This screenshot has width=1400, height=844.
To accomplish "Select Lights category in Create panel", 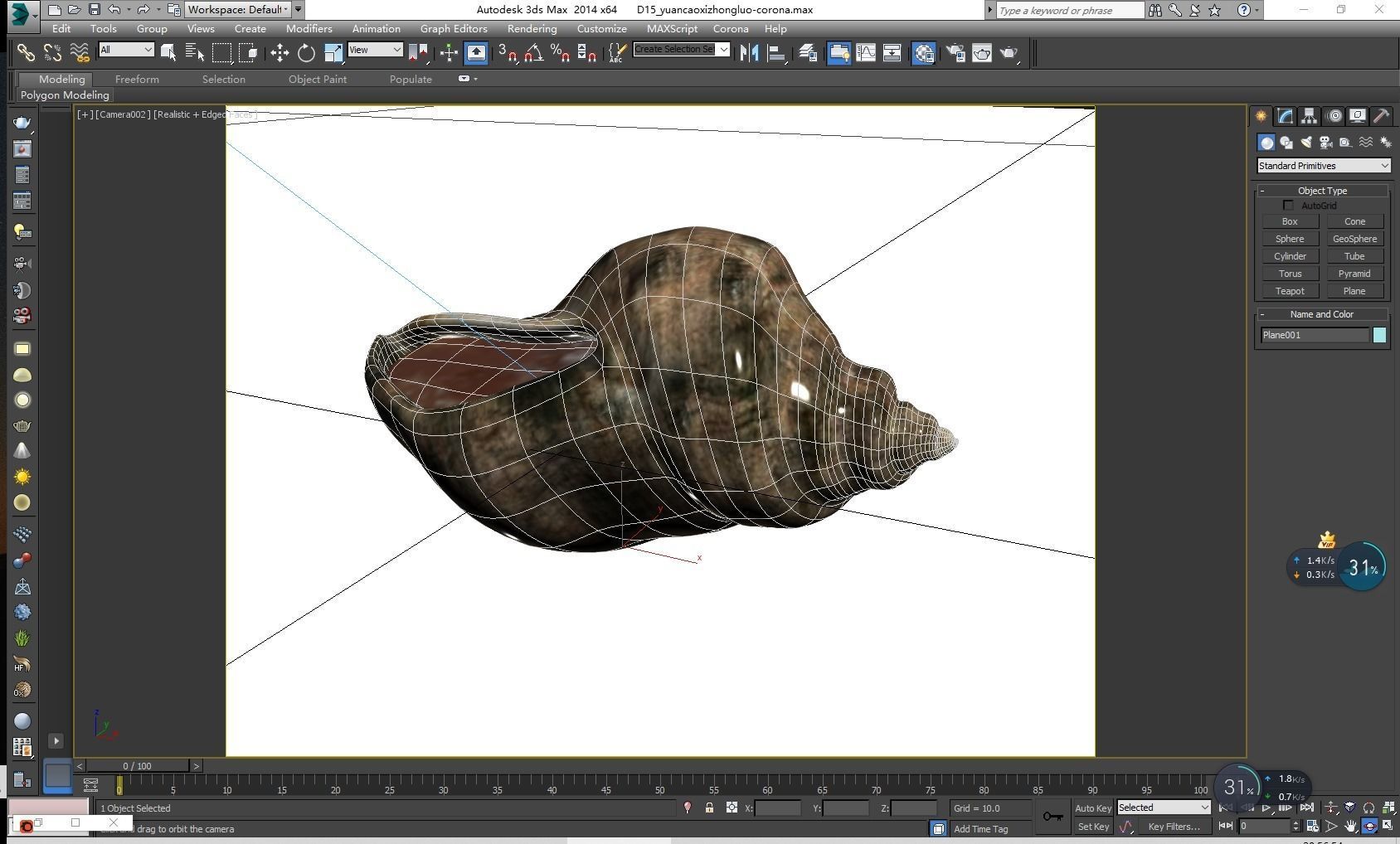I will pyautogui.click(x=1306, y=143).
